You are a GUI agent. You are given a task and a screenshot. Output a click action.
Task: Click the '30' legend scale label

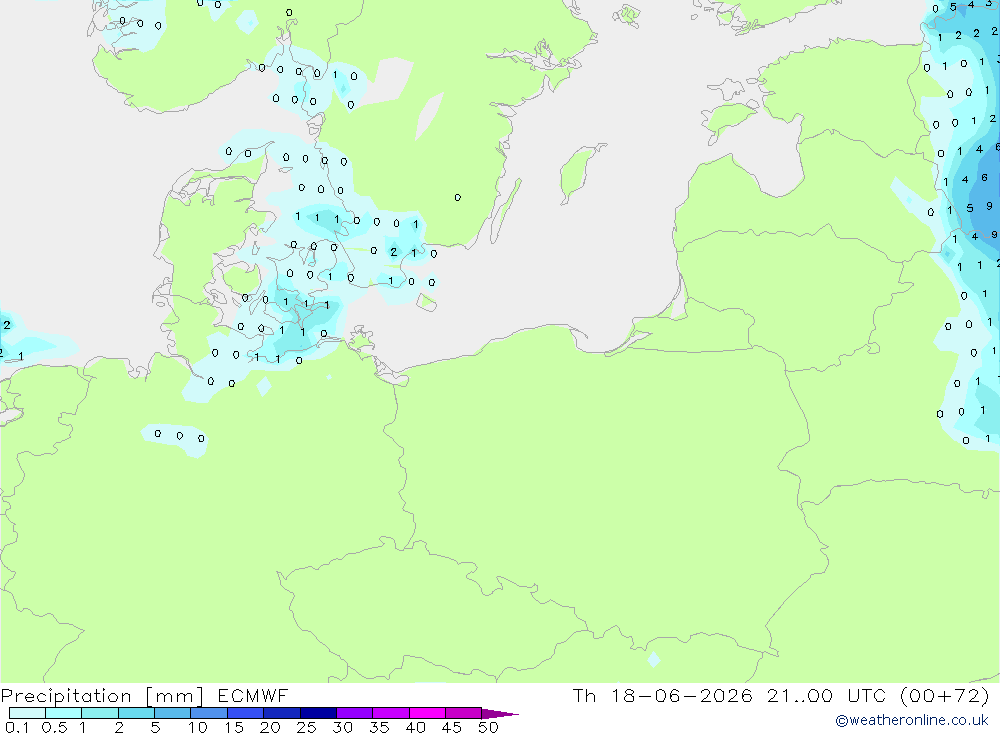pyautogui.click(x=343, y=727)
